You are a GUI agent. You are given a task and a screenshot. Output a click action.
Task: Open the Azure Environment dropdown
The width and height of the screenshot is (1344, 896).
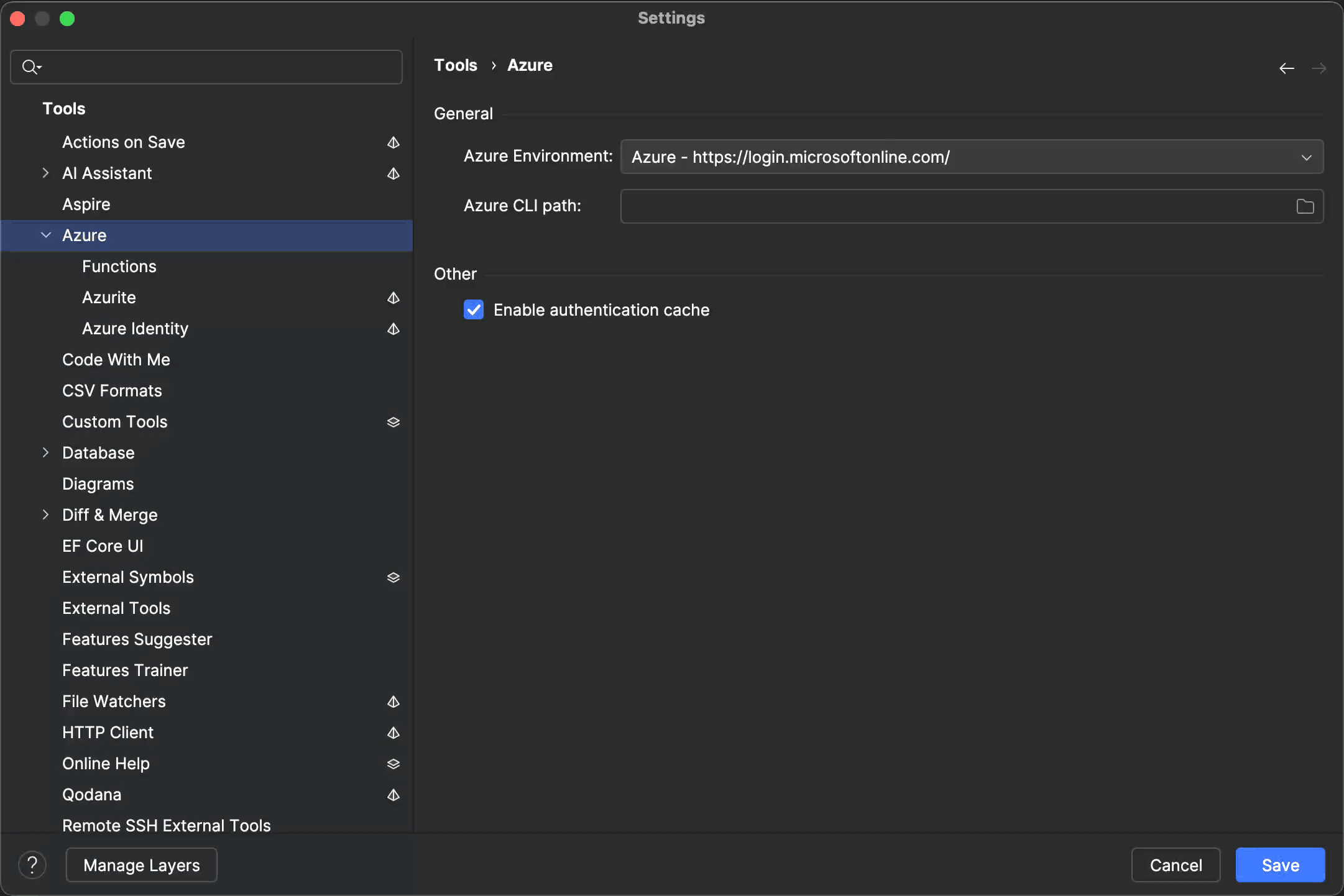pos(1305,157)
